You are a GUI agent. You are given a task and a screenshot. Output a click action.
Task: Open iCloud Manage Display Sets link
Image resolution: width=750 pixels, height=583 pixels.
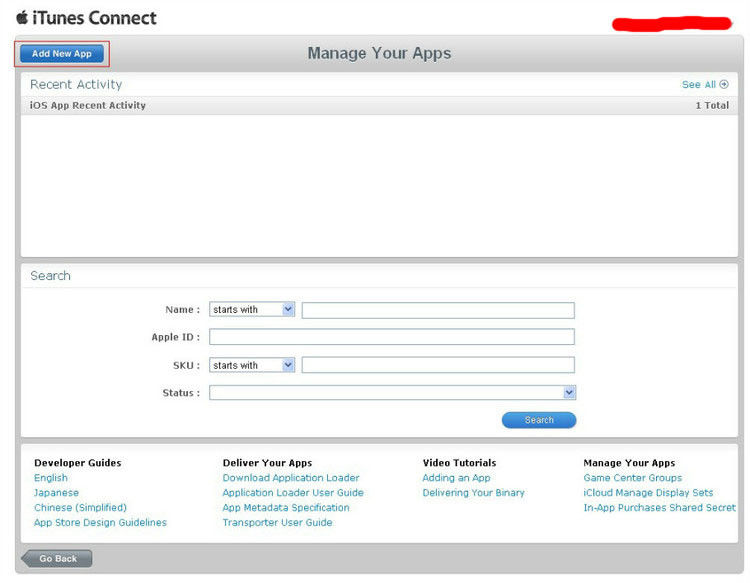click(648, 493)
